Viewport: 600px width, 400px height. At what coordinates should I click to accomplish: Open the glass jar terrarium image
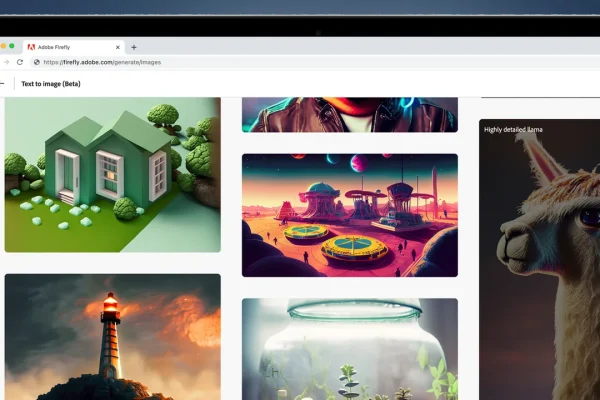click(x=349, y=348)
